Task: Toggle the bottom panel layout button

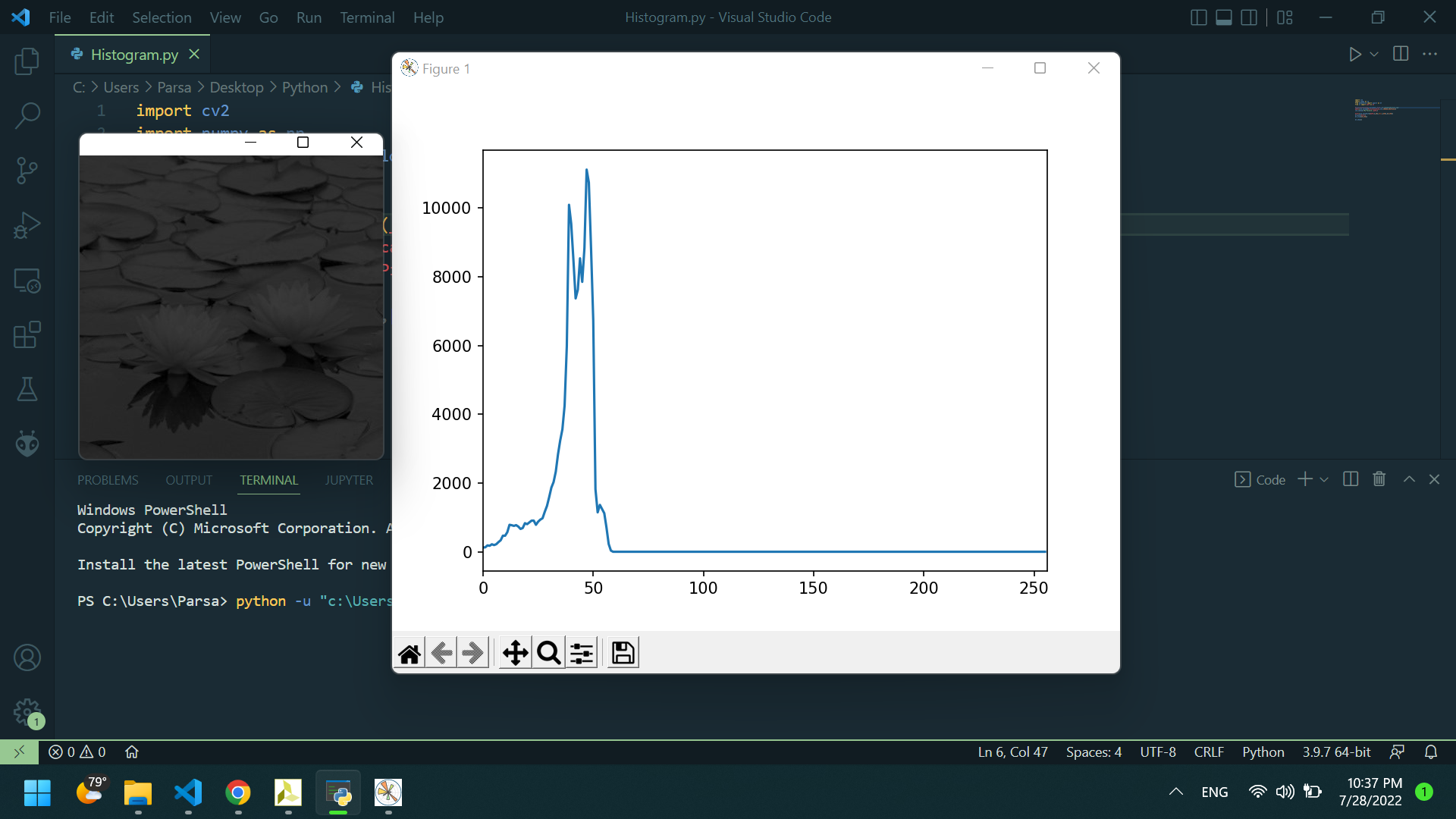Action: click(1224, 17)
